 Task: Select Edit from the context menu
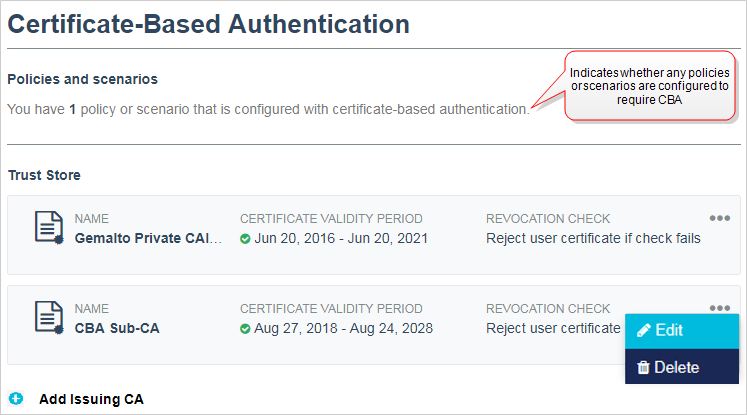tap(682, 331)
